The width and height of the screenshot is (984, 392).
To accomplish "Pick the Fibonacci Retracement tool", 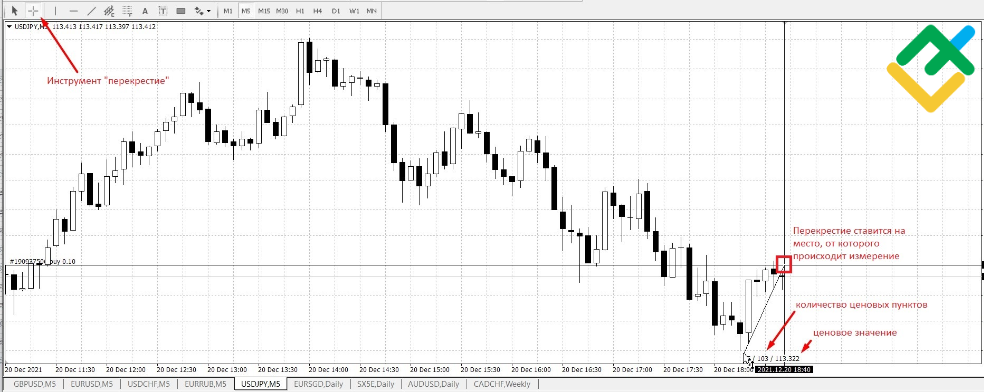I will click(x=127, y=11).
